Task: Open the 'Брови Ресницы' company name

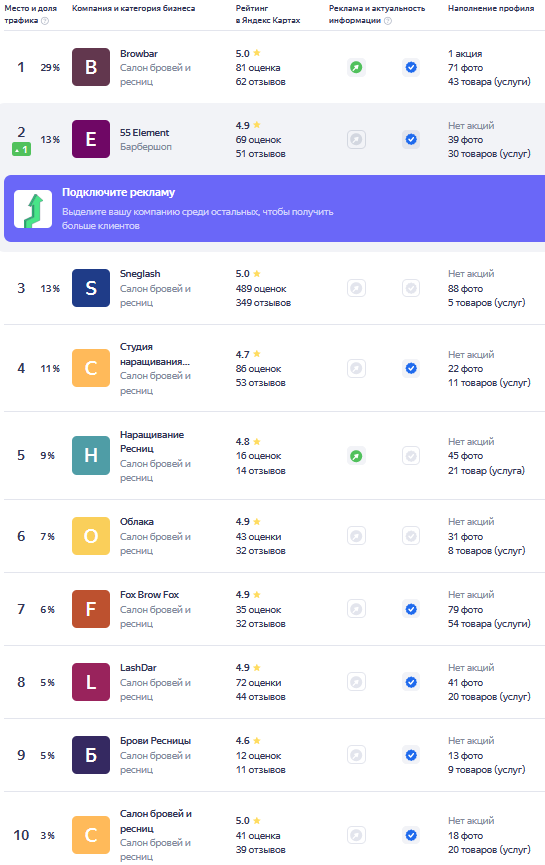Action: coord(156,740)
